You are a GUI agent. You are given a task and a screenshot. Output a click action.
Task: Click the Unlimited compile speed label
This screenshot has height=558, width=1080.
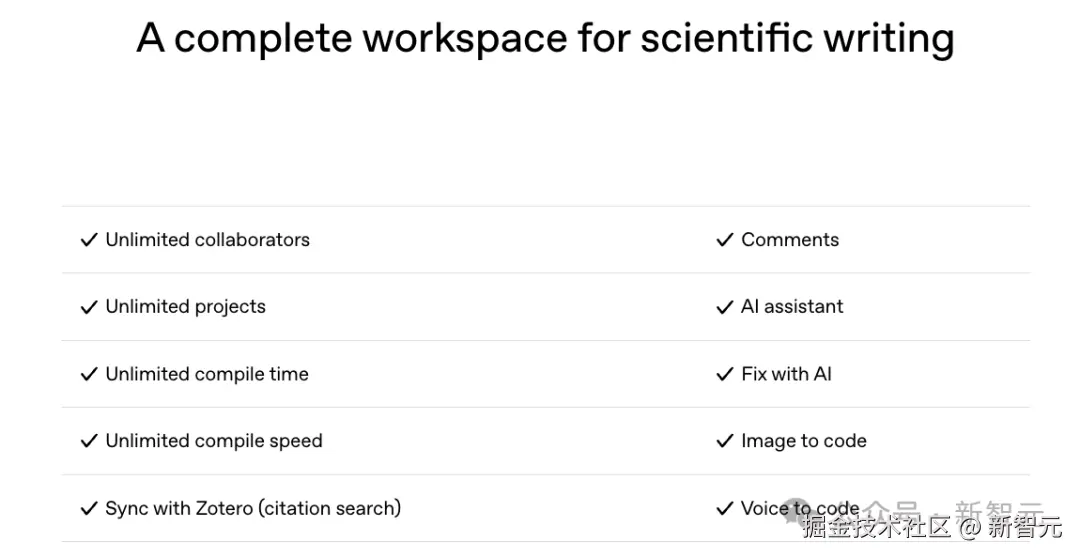(214, 441)
